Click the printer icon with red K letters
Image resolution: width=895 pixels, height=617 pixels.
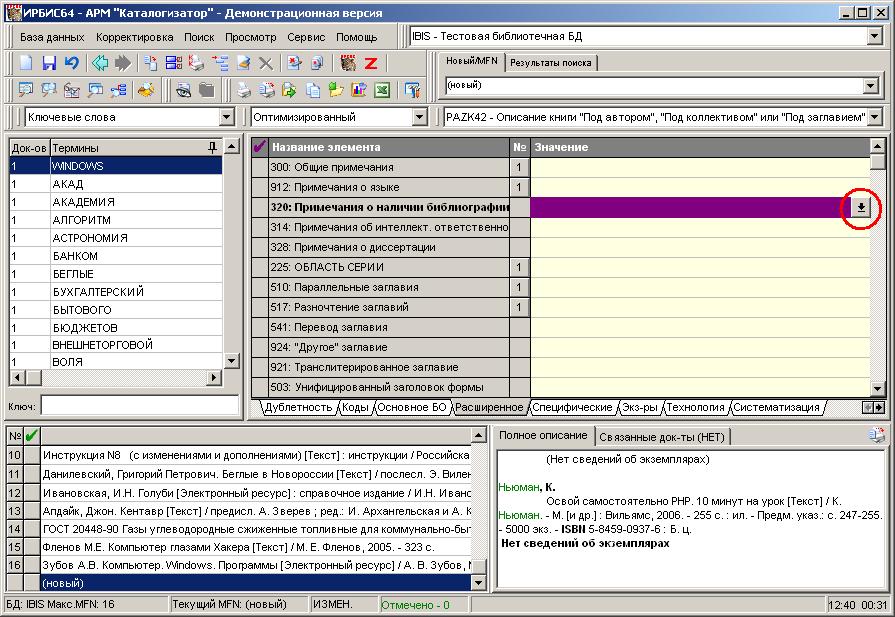click(196, 63)
